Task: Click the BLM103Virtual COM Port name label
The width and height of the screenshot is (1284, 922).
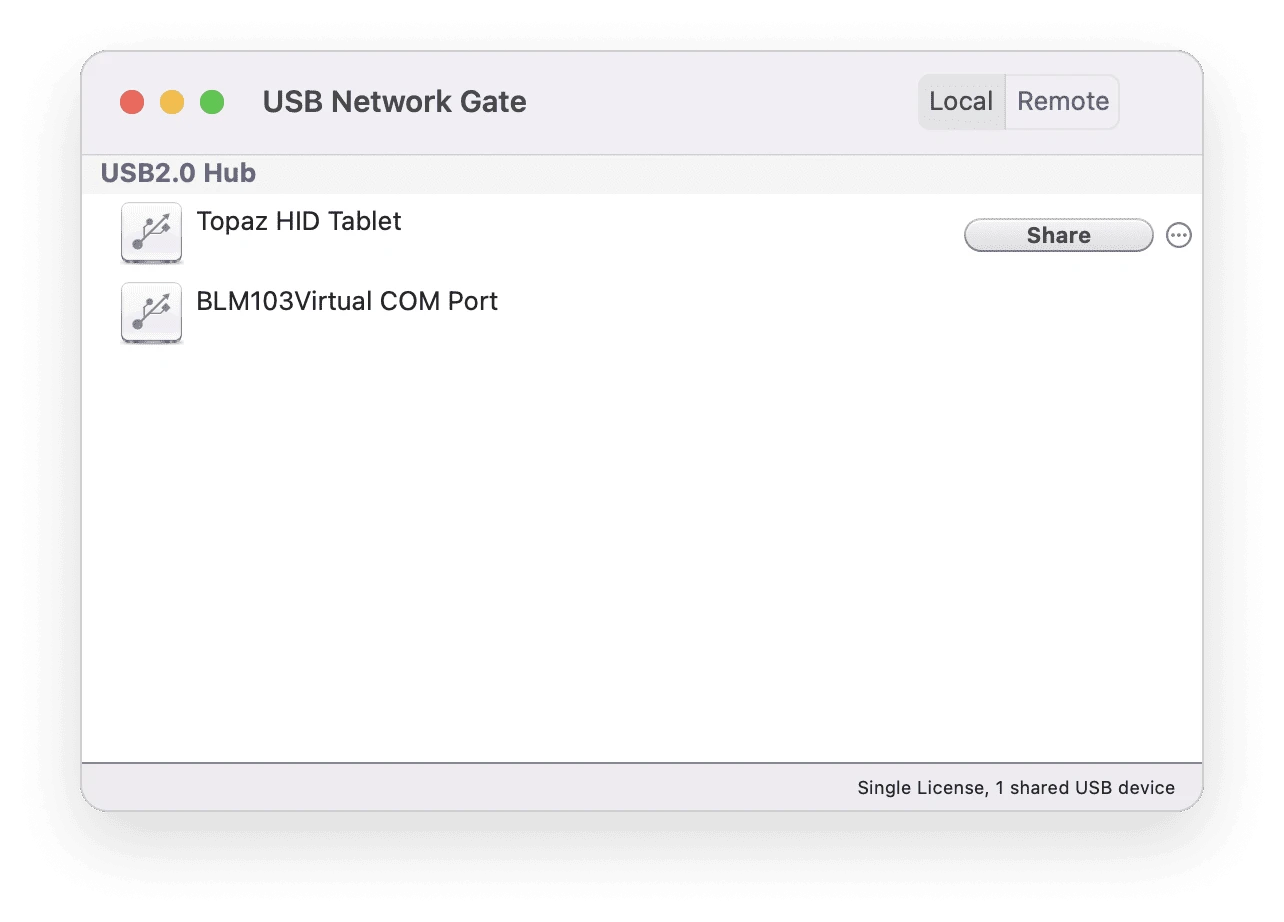Action: click(x=348, y=301)
